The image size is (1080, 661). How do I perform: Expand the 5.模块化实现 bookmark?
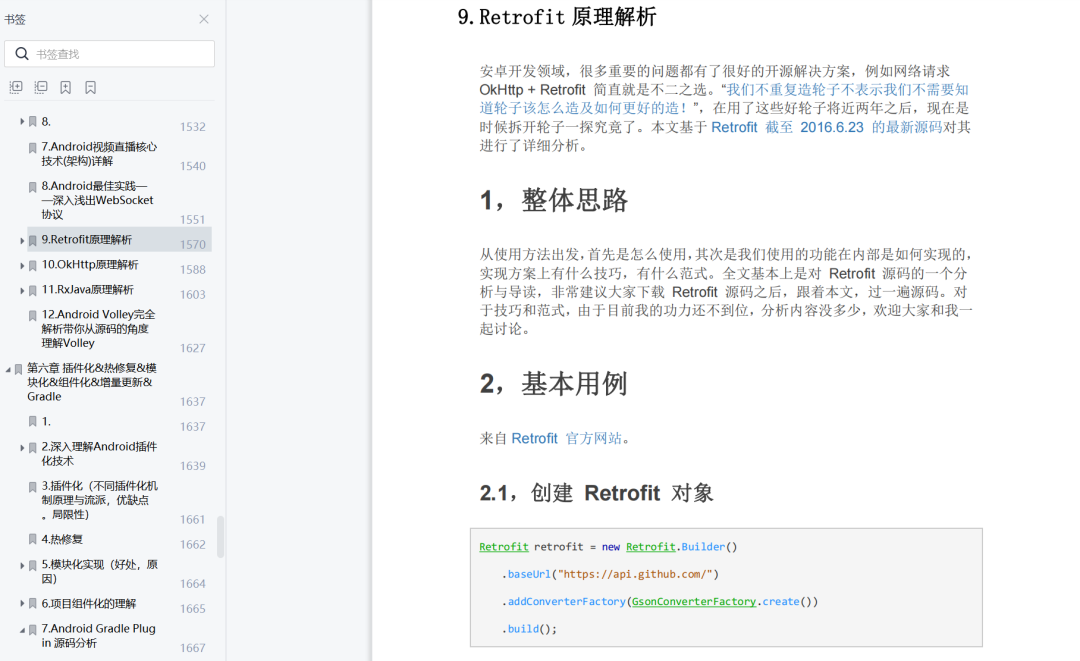[22, 565]
